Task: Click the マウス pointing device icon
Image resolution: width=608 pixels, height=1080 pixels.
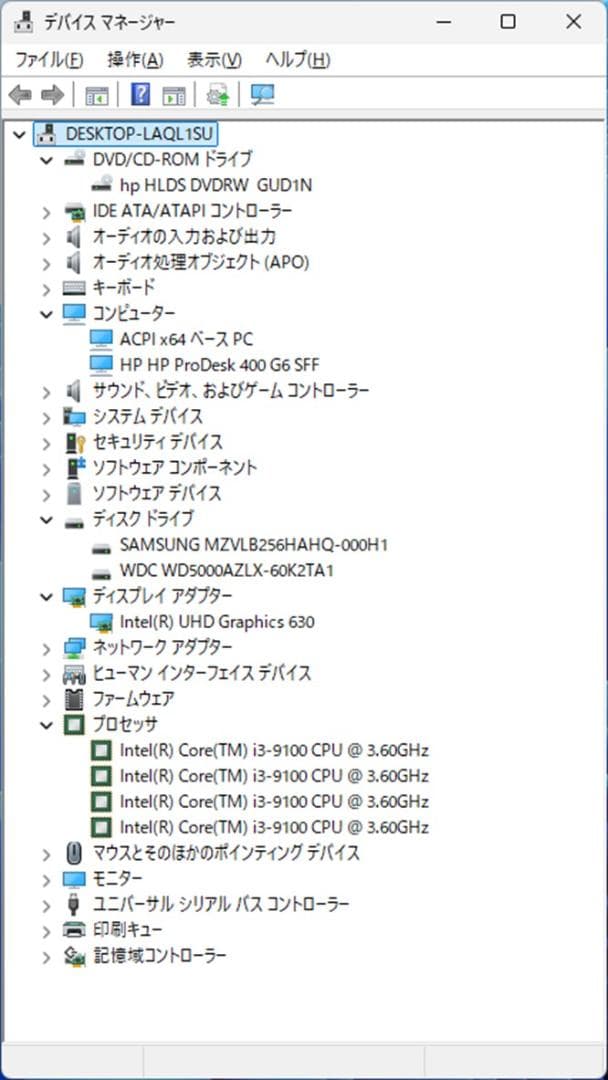Action: coord(74,853)
